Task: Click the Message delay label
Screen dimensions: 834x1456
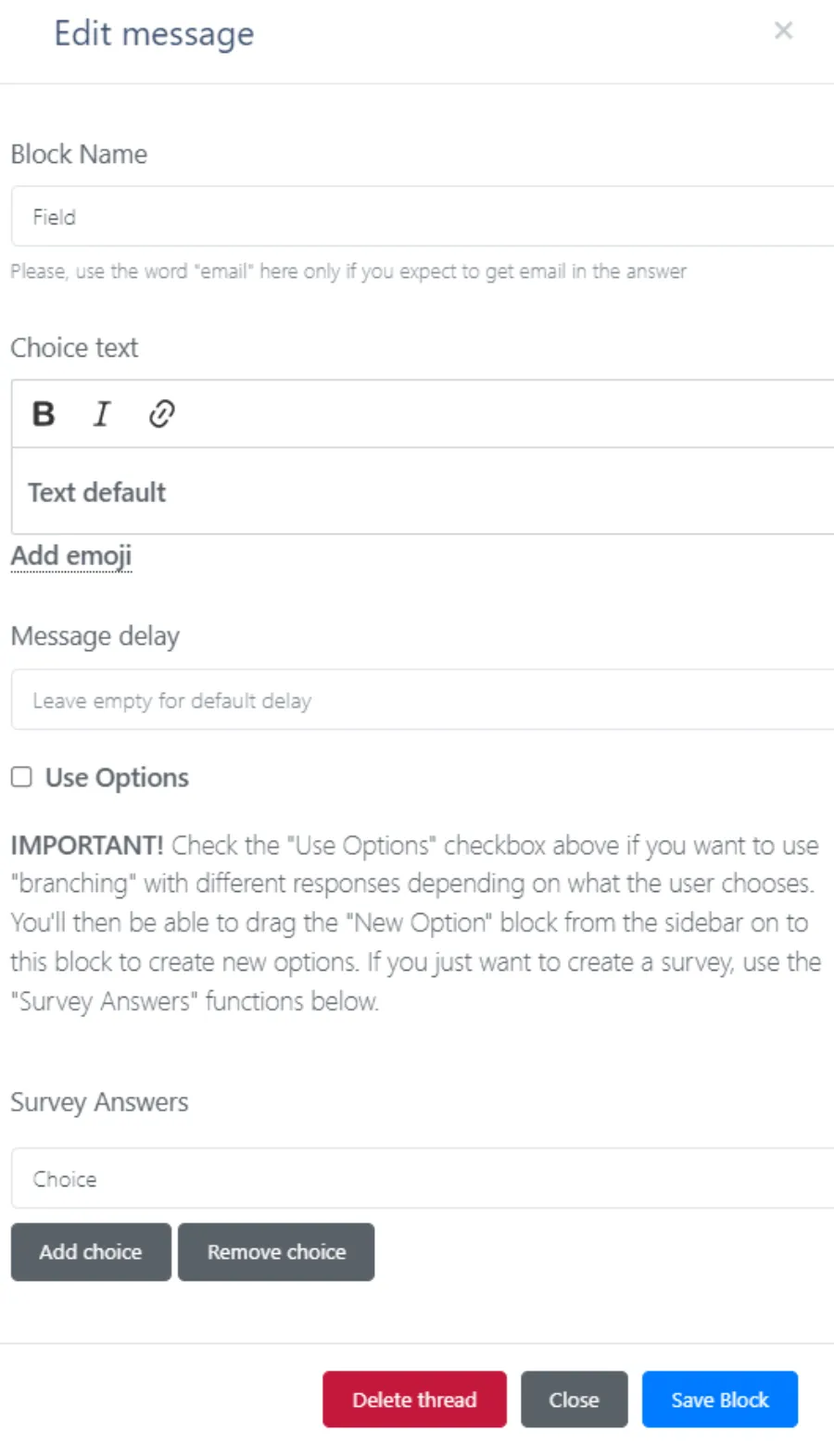Action: point(95,636)
